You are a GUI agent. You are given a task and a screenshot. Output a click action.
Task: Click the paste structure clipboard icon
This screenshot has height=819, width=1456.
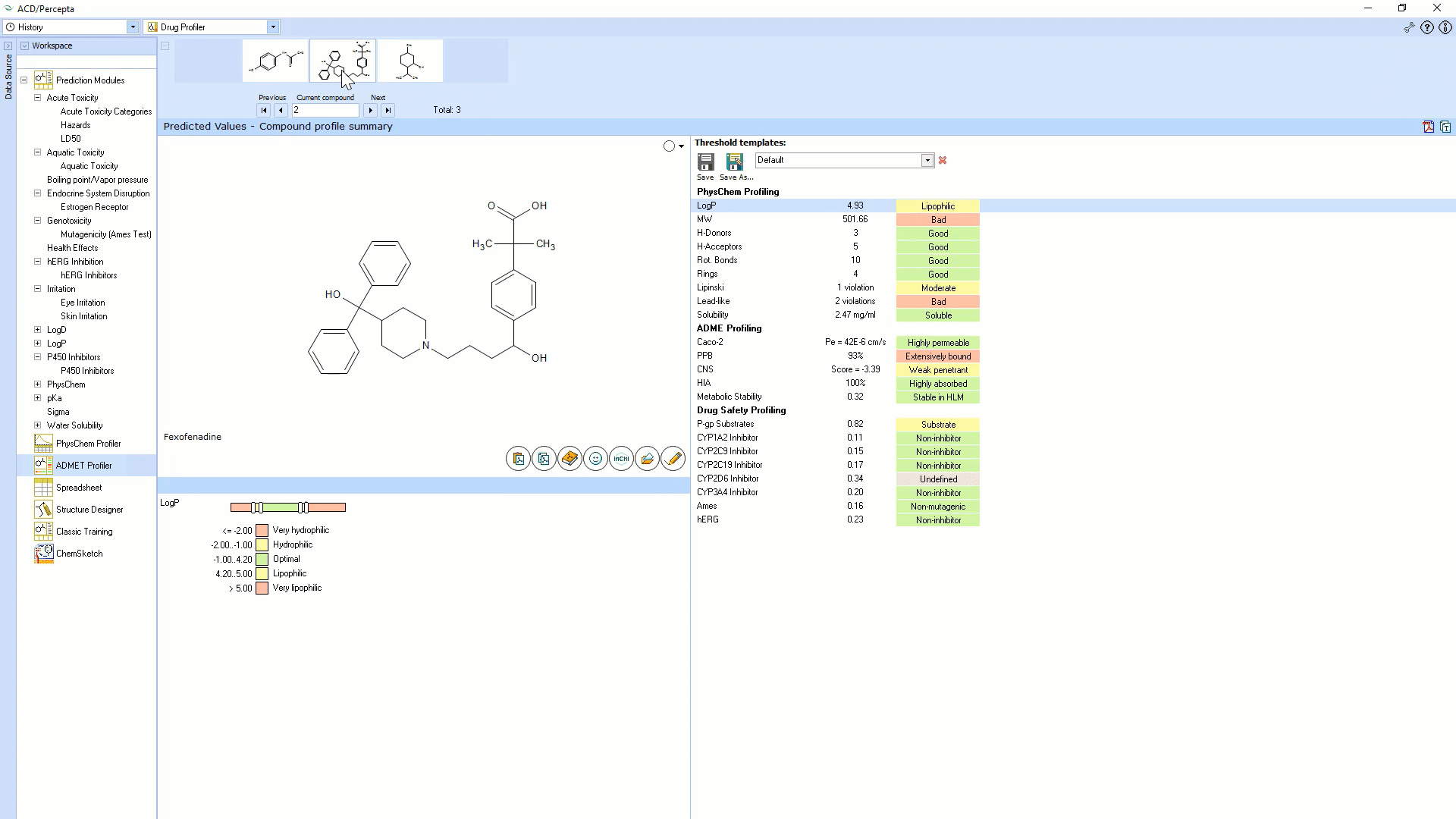(518, 459)
